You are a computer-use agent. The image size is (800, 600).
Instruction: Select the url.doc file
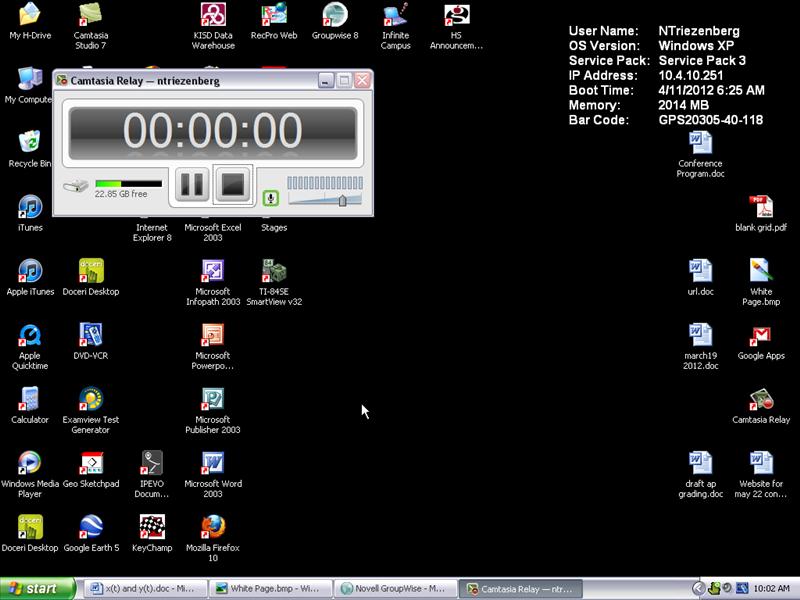coord(701,277)
